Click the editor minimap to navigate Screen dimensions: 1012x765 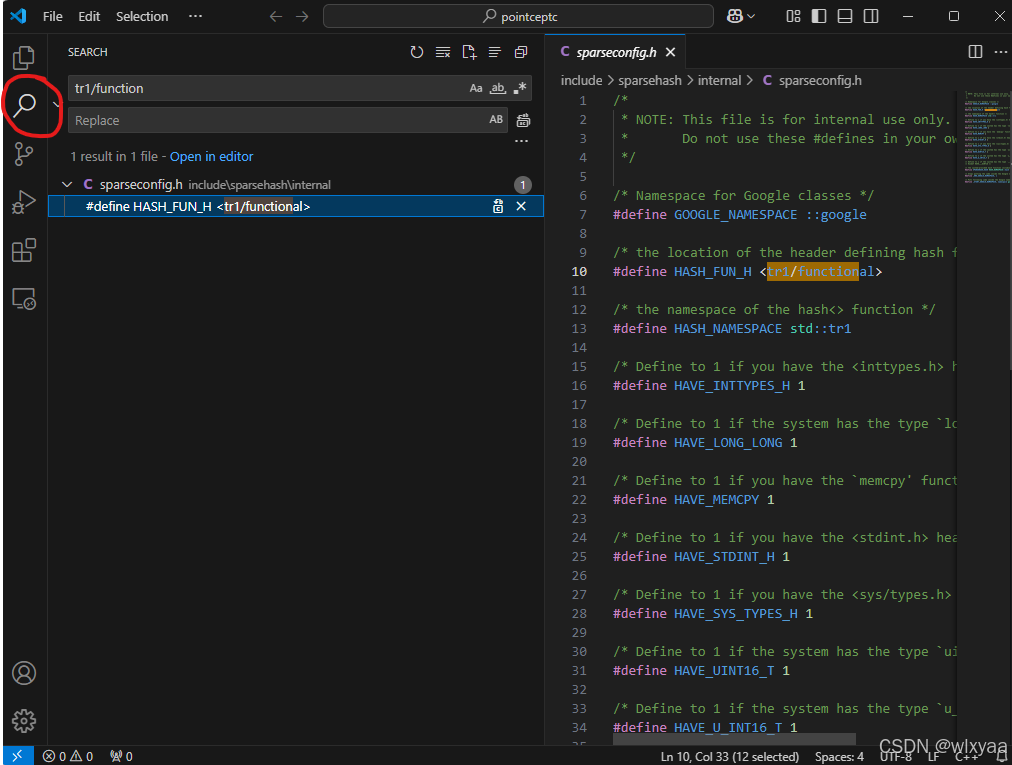pyautogui.click(x=985, y=150)
